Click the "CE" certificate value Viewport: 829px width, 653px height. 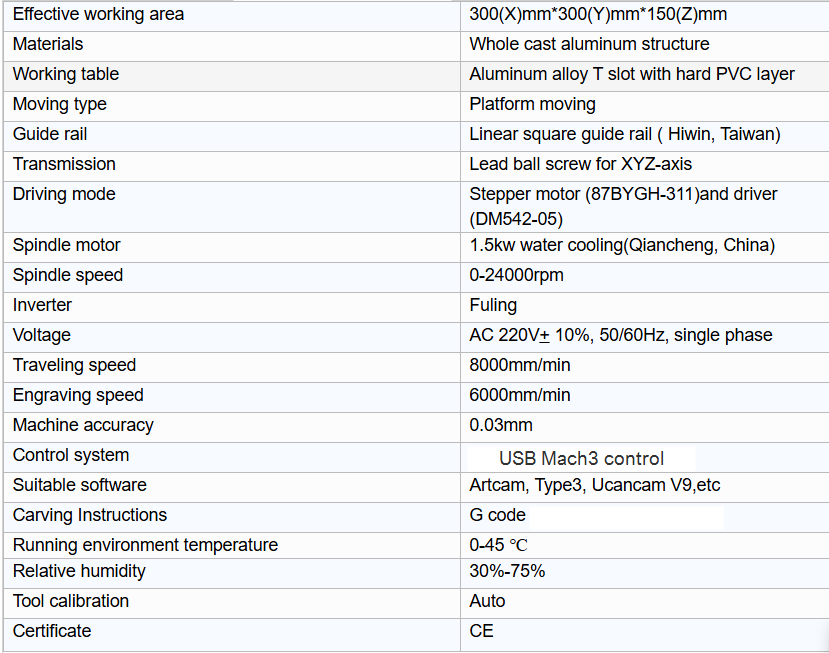[x=481, y=631]
